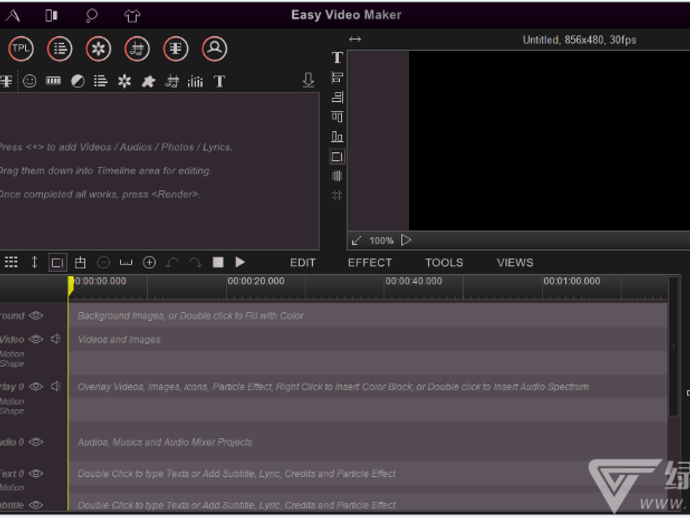Click the timeline vertical scrollbar
The image size is (690, 518).
(673, 346)
